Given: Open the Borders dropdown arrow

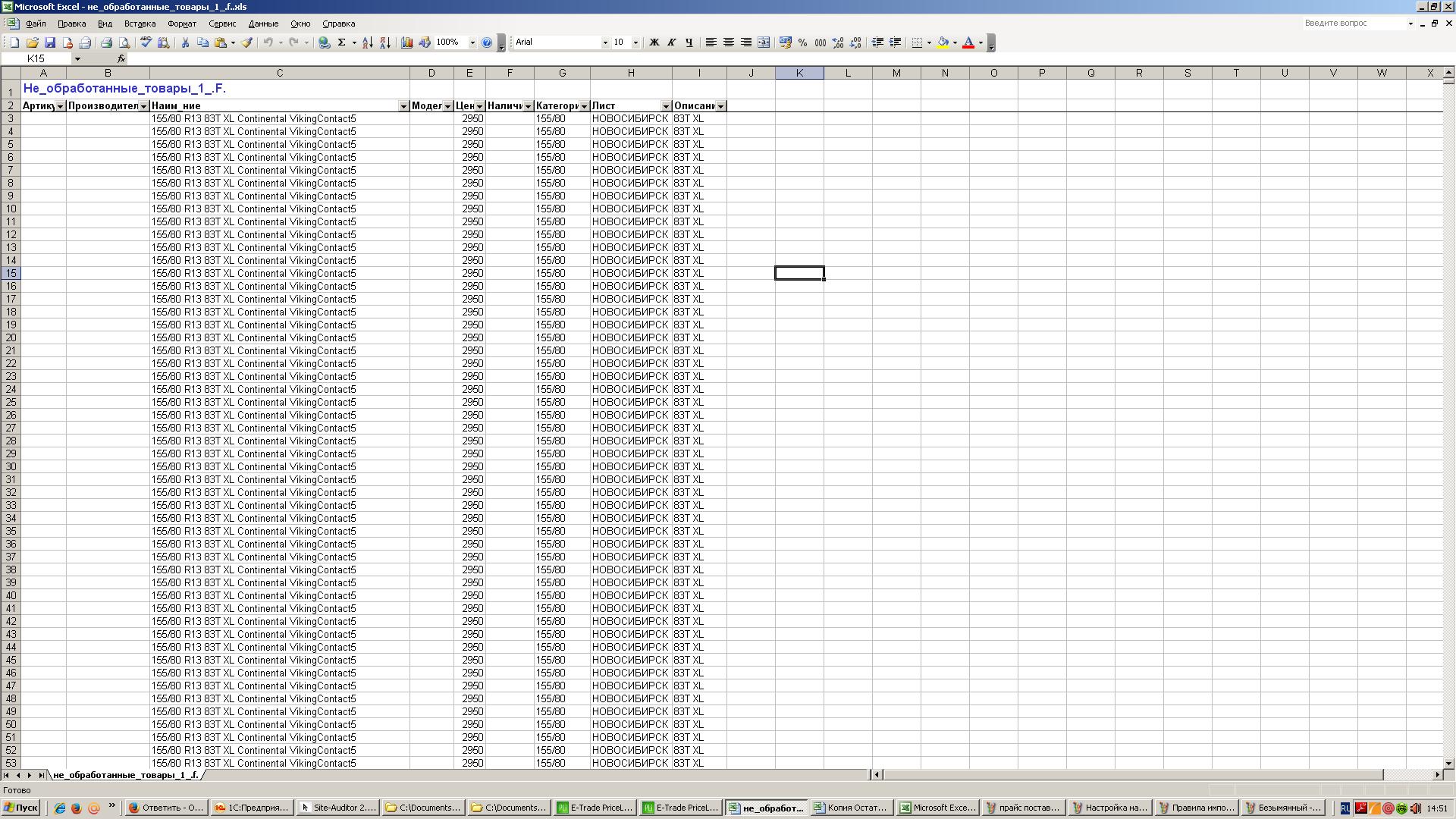Looking at the screenshot, I should coord(929,42).
